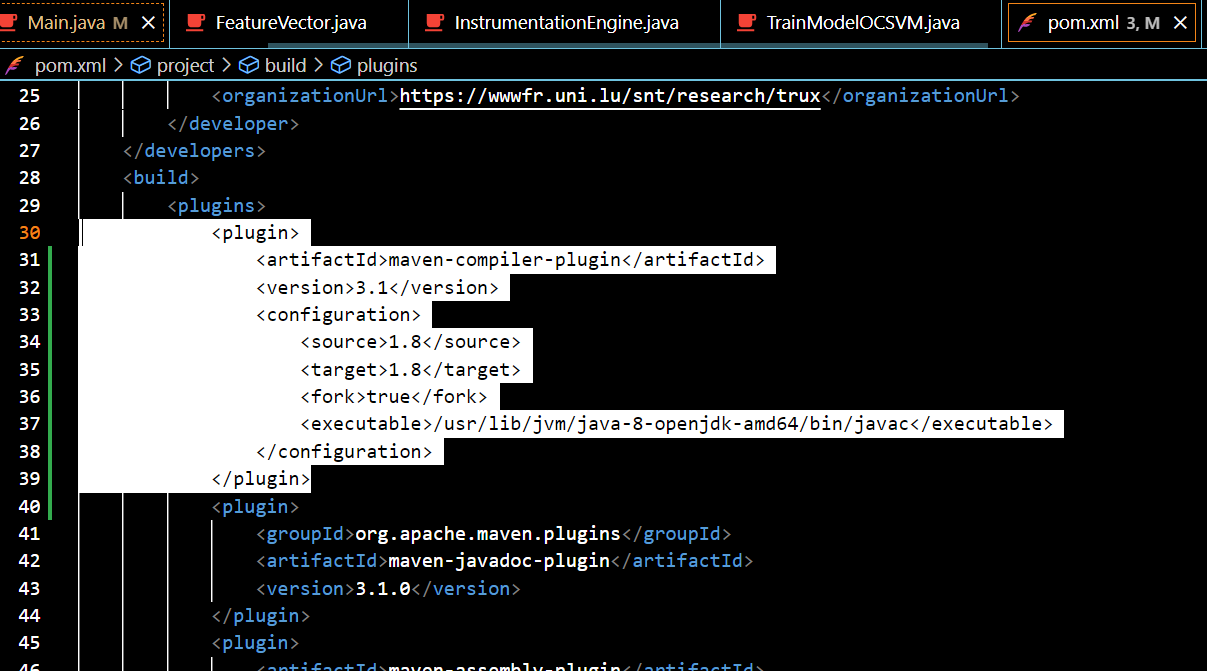
Task: Click the pom.xml icon in the breadcrumb bar
Action: [14, 65]
